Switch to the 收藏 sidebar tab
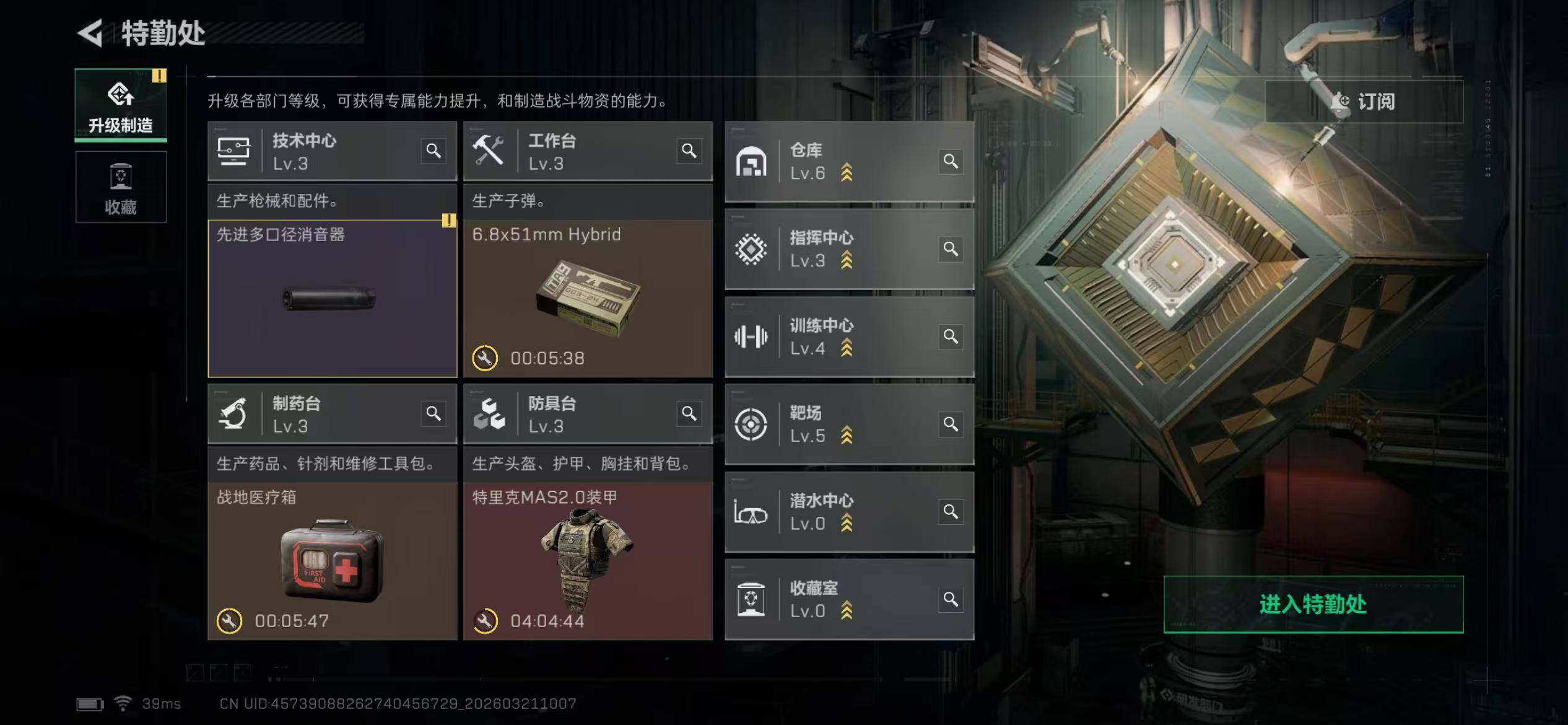Viewport: 1568px width, 725px height. pyautogui.click(x=121, y=187)
